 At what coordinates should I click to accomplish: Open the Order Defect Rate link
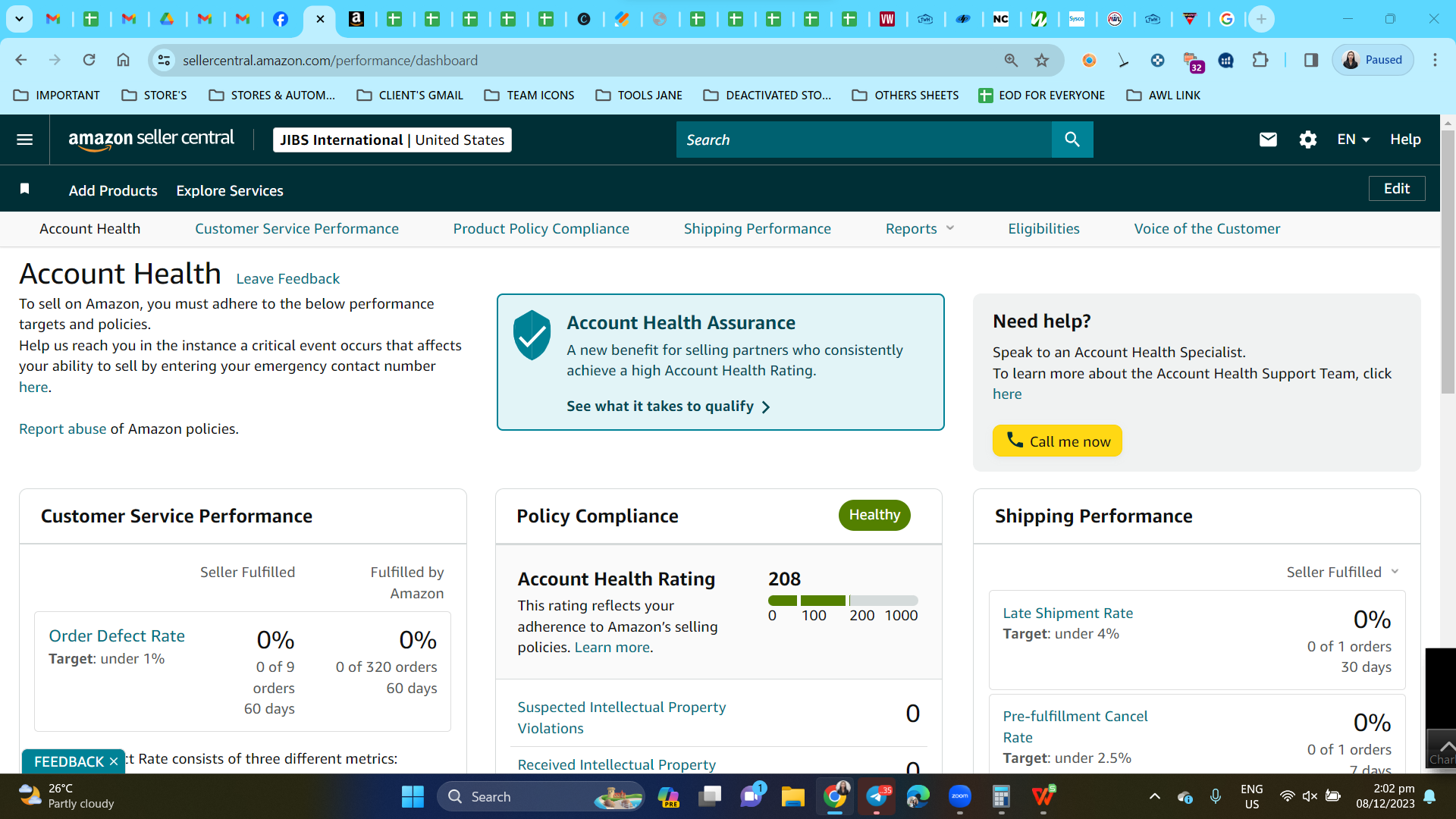point(117,636)
